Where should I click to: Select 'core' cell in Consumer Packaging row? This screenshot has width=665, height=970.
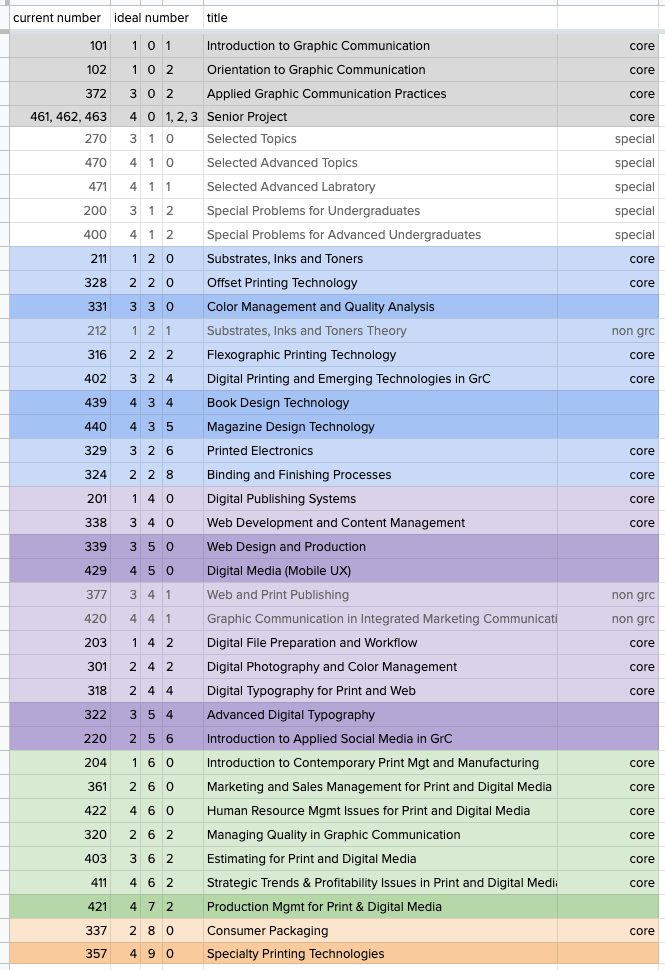coord(607,931)
